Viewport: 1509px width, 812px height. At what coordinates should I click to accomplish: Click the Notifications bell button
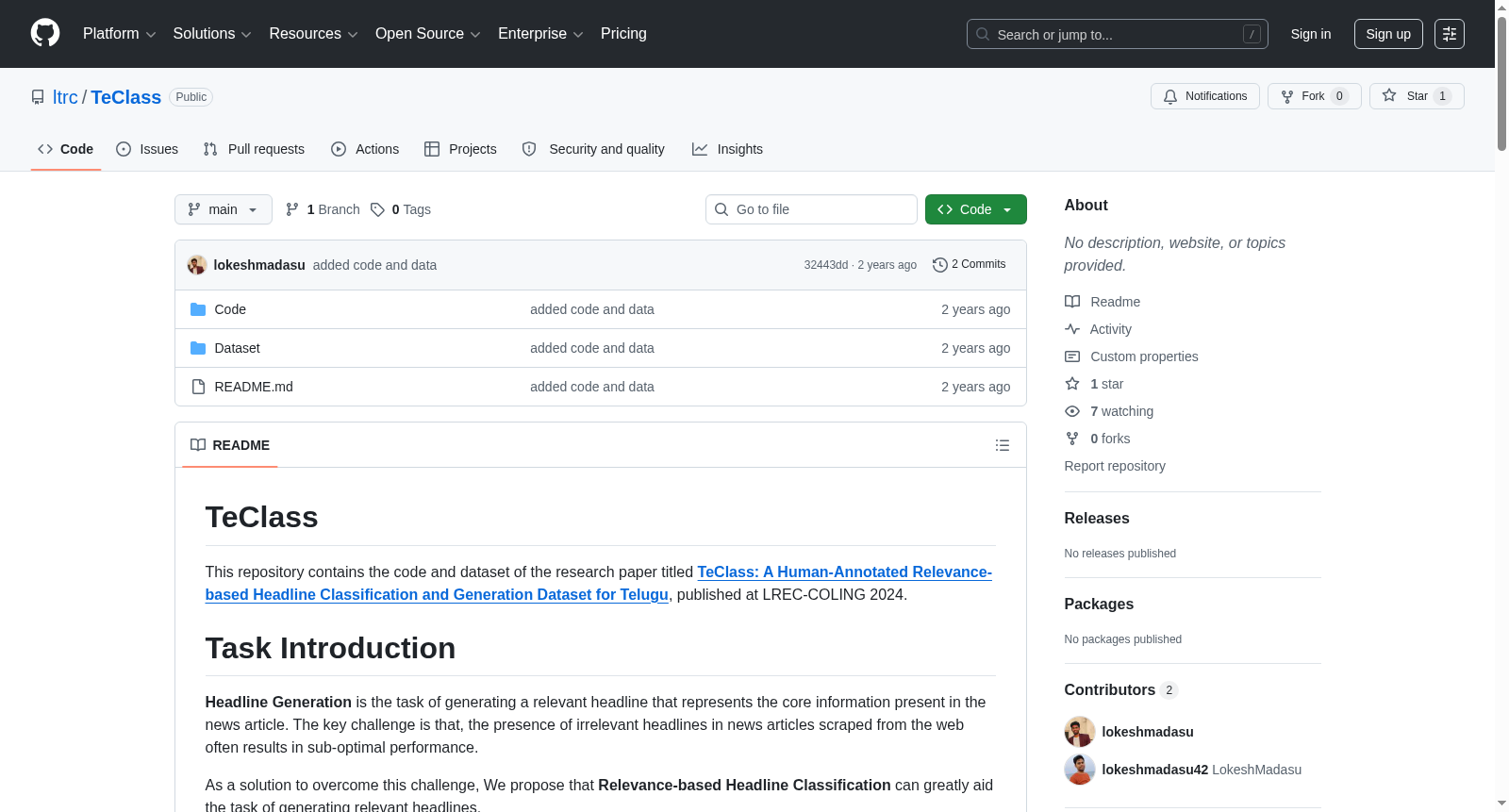1204,96
